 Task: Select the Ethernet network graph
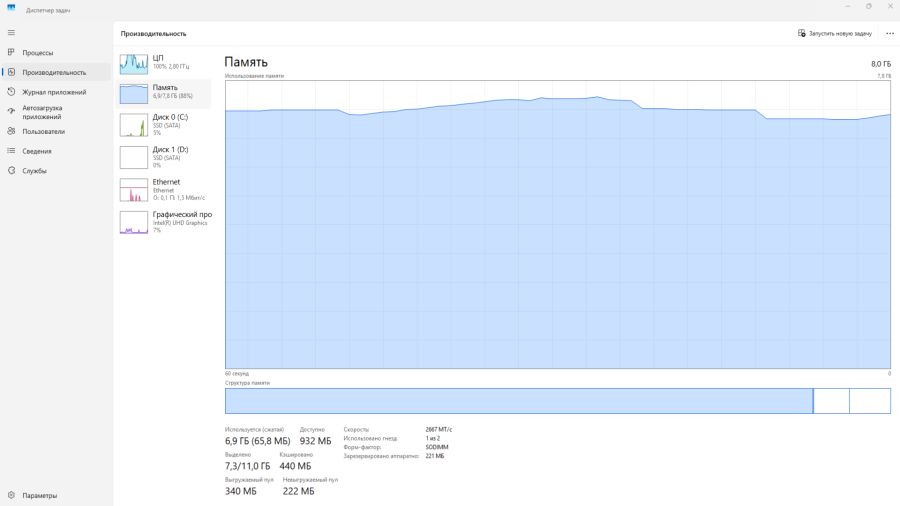133,190
